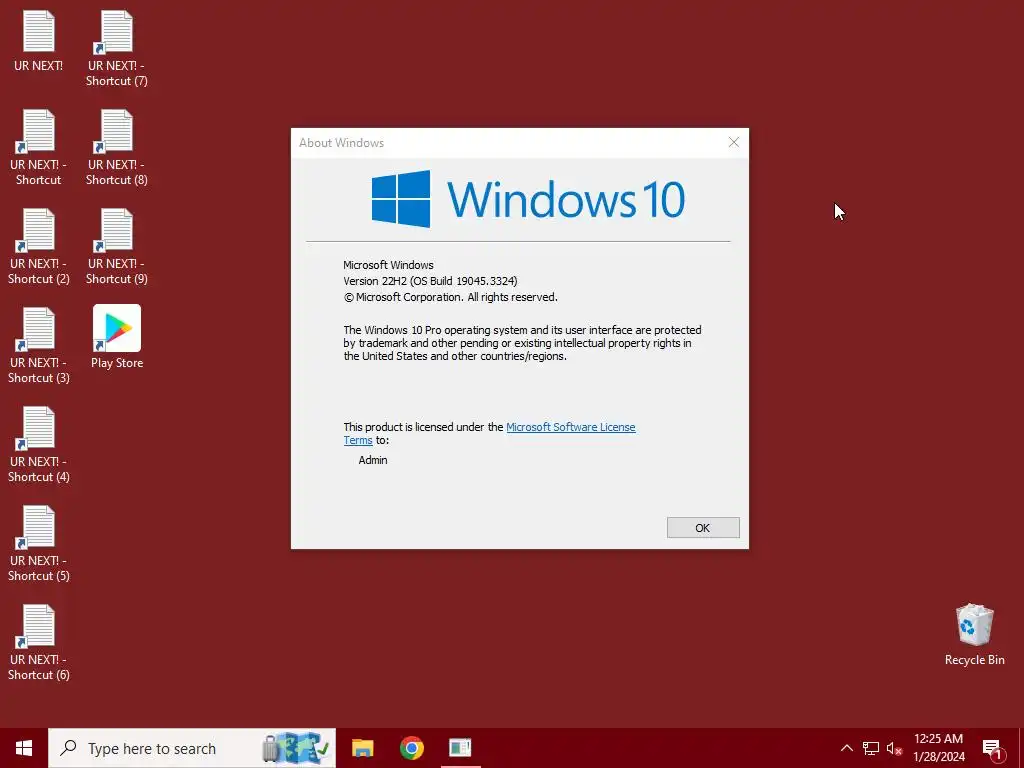Click the travel doodle in search box
The height and width of the screenshot is (768, 1024).
[x=295, y=748]
